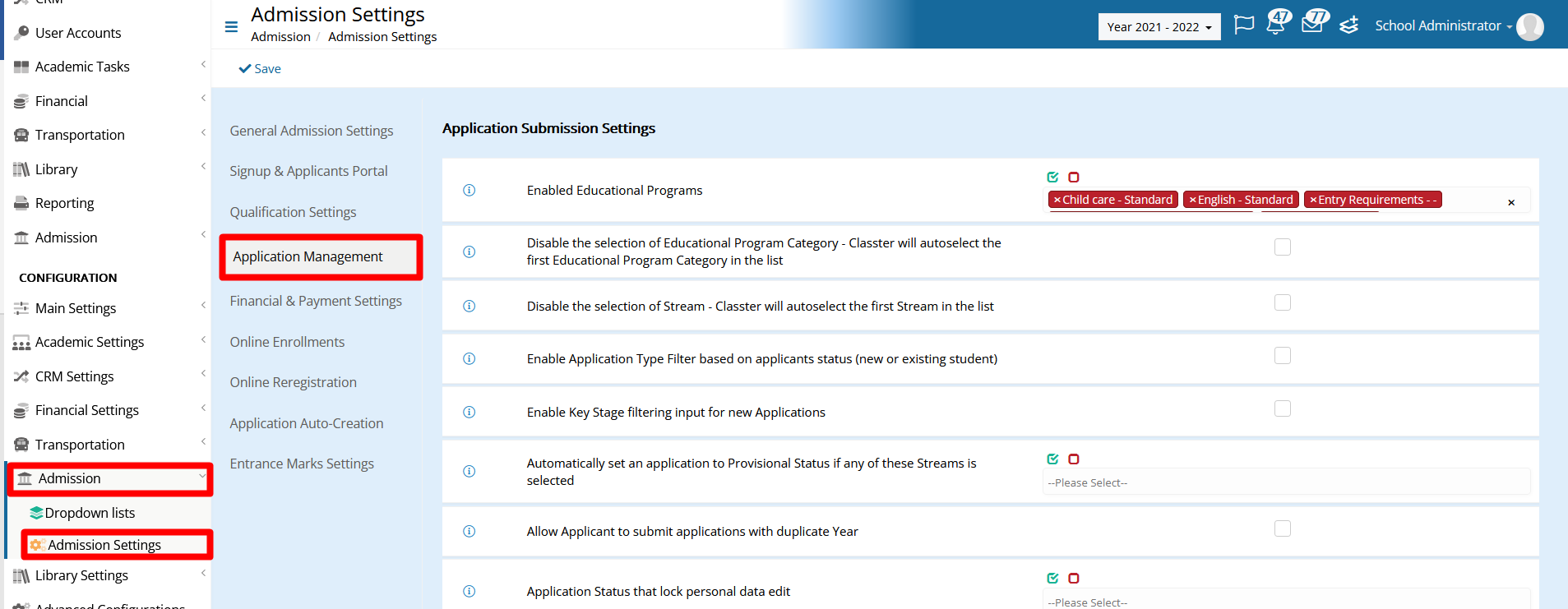Click the info icon for Enabled Educational Programs

point(469,191)
